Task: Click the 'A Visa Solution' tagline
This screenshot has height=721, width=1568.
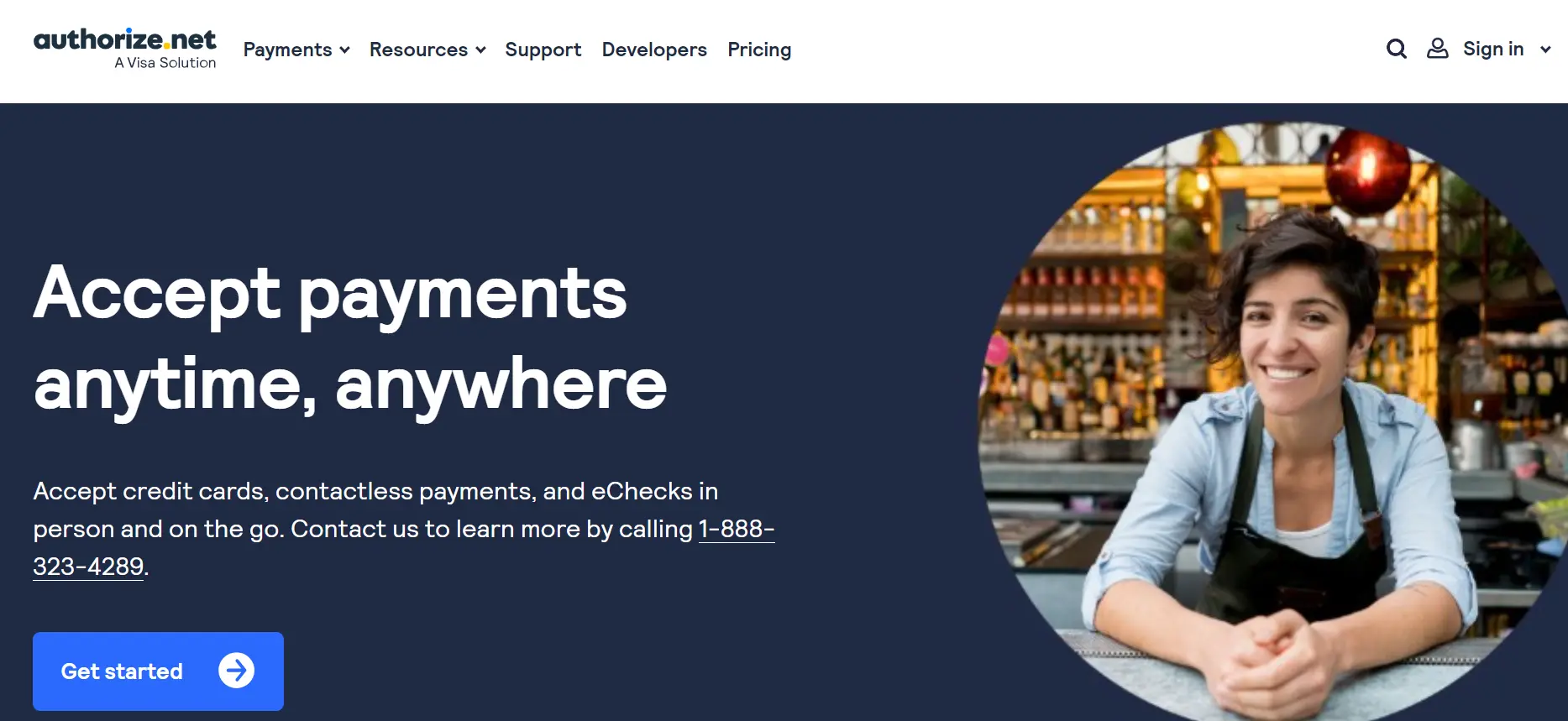Action: click(x=165, y=63)
